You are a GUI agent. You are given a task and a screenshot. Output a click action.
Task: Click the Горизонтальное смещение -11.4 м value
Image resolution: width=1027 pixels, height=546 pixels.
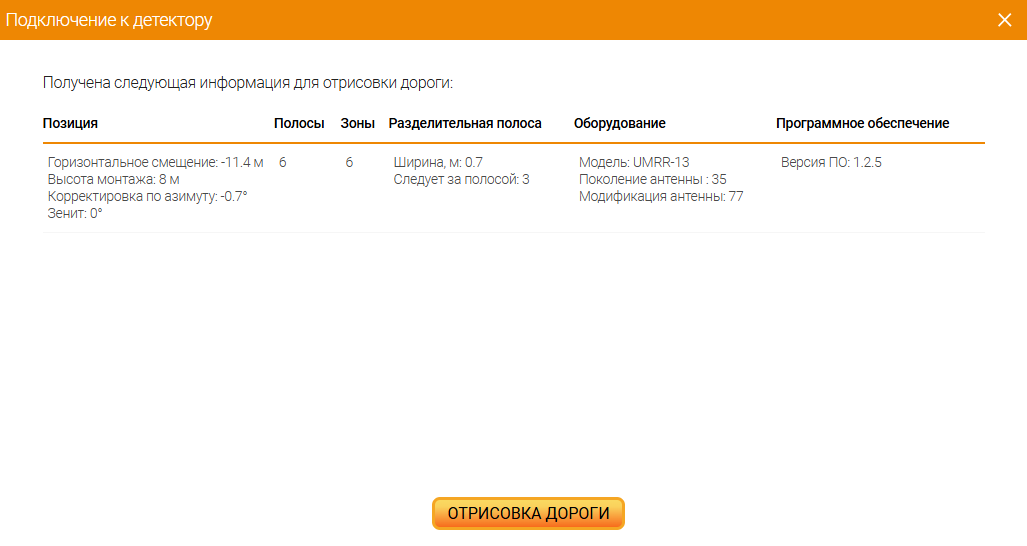155,162
